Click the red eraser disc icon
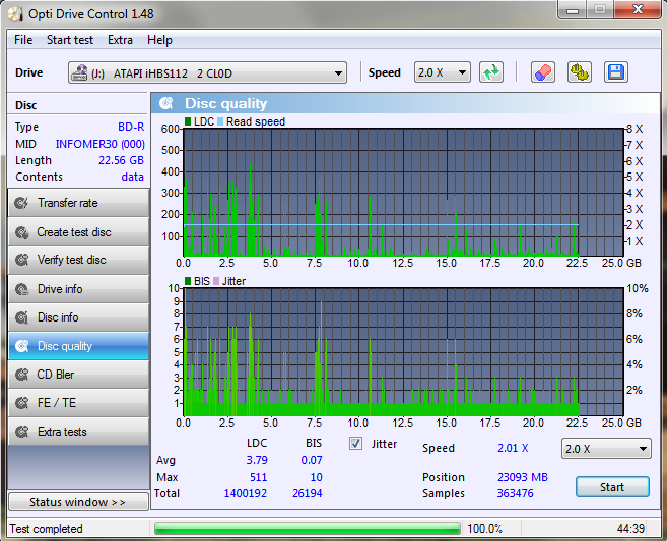This screenshot has width=667, height=541. (543, 72)
